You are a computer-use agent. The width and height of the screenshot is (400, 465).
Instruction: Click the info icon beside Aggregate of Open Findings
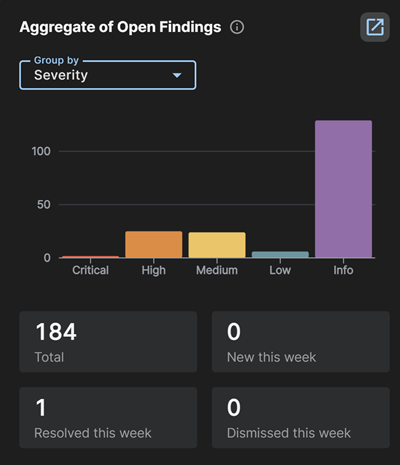[237, 27]
